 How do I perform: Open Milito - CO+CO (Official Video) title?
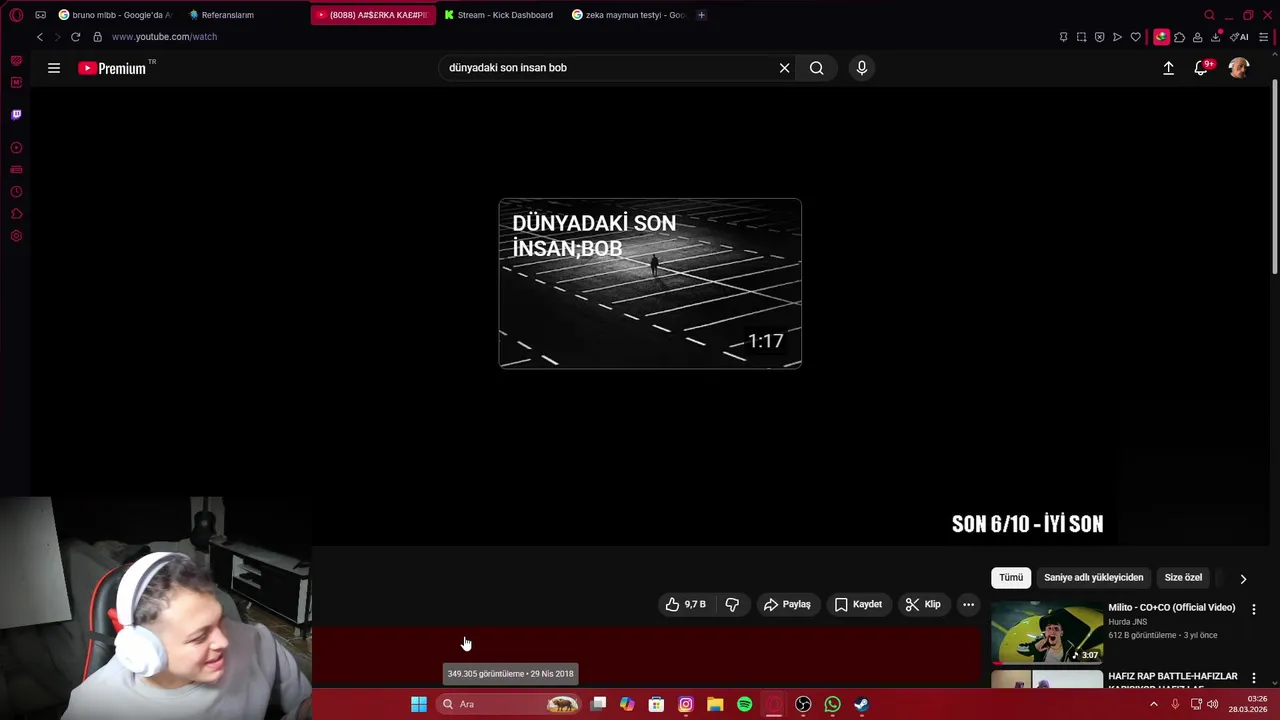[x=1172, y=607]
